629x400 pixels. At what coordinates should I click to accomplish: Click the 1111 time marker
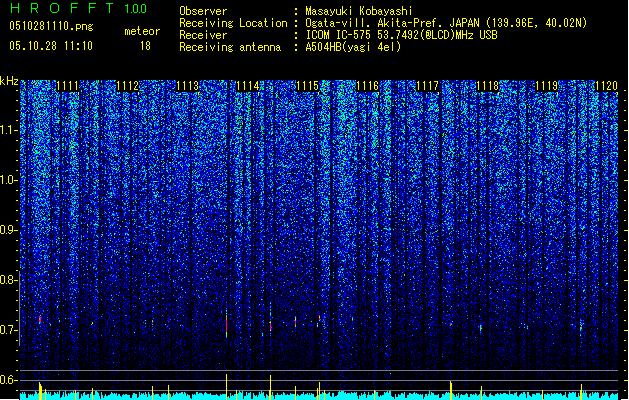point(67,86)
